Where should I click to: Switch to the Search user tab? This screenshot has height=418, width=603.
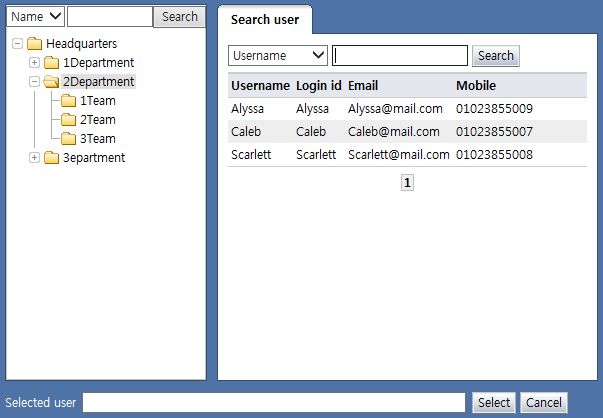click(264, 20)
